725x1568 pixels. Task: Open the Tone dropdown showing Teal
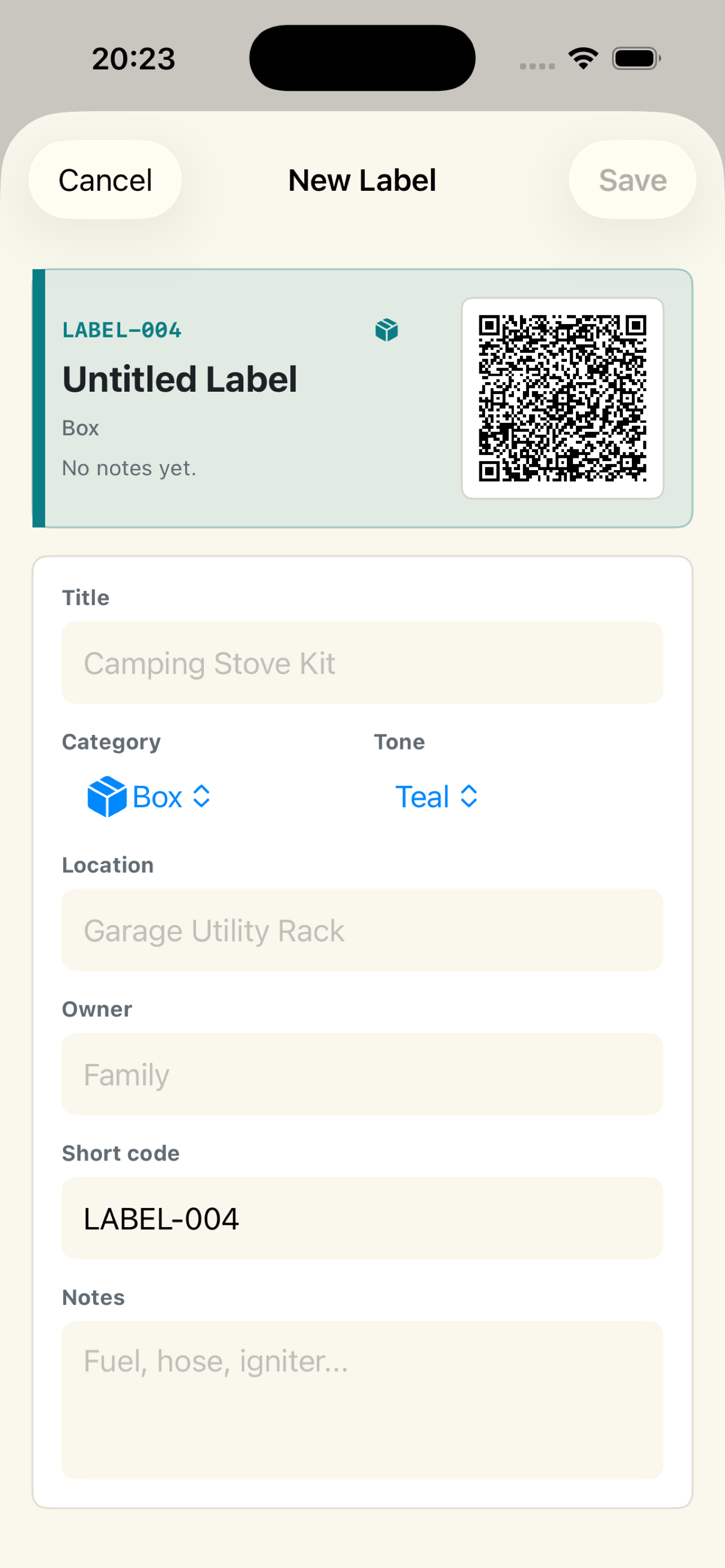click(436, 796)
